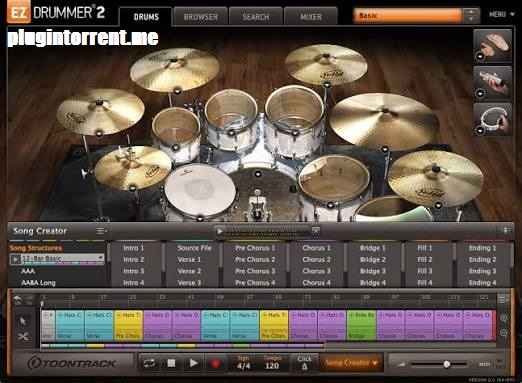Click the undo arrow above the song track
Screen dimensions: 522x383
pyautogui.click(x=18, y=300)
